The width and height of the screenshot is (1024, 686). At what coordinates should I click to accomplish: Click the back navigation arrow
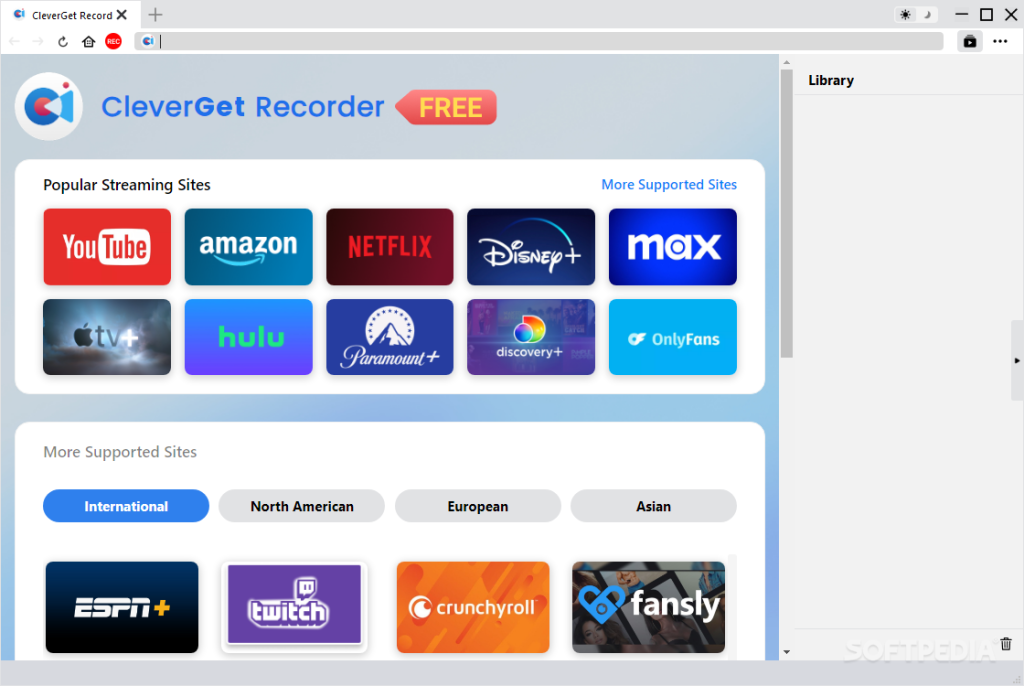click(14, 41)
